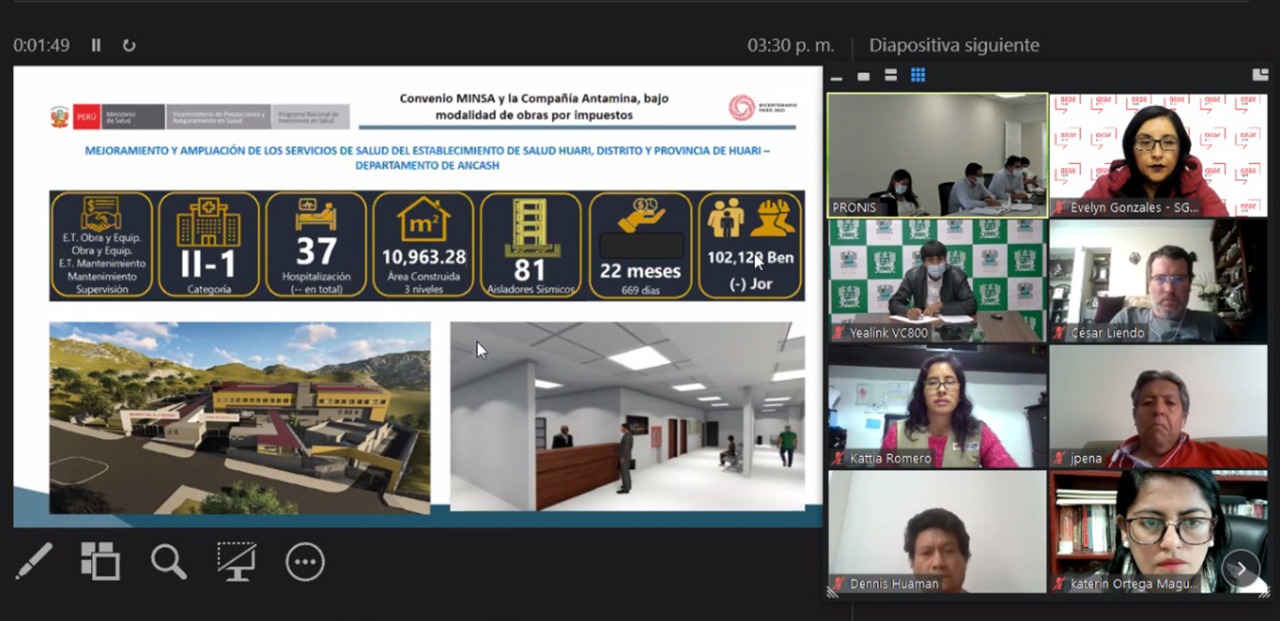This screenshot has width=1280, height=621.
Task: Click the '81 Aisladores Sísmicos' card
Action: [530, 245]
